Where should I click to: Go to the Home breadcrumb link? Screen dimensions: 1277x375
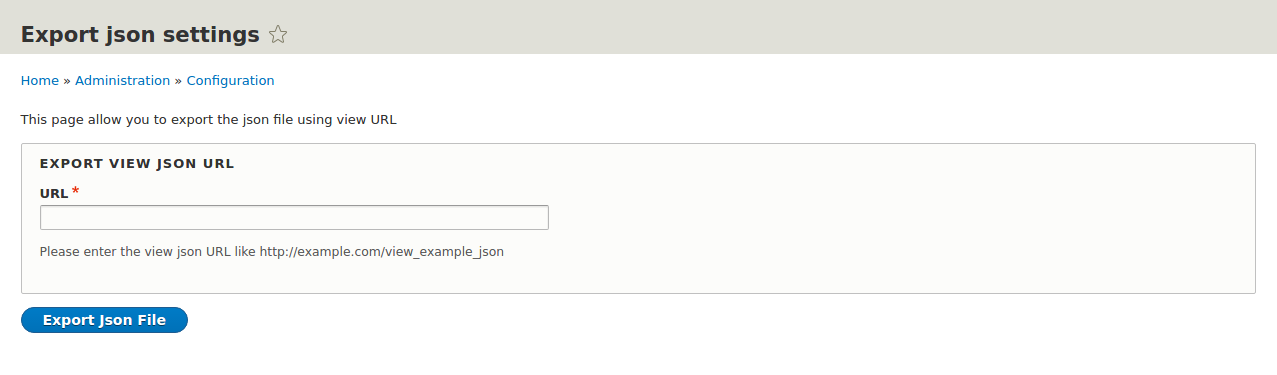(x=40, y=81)
